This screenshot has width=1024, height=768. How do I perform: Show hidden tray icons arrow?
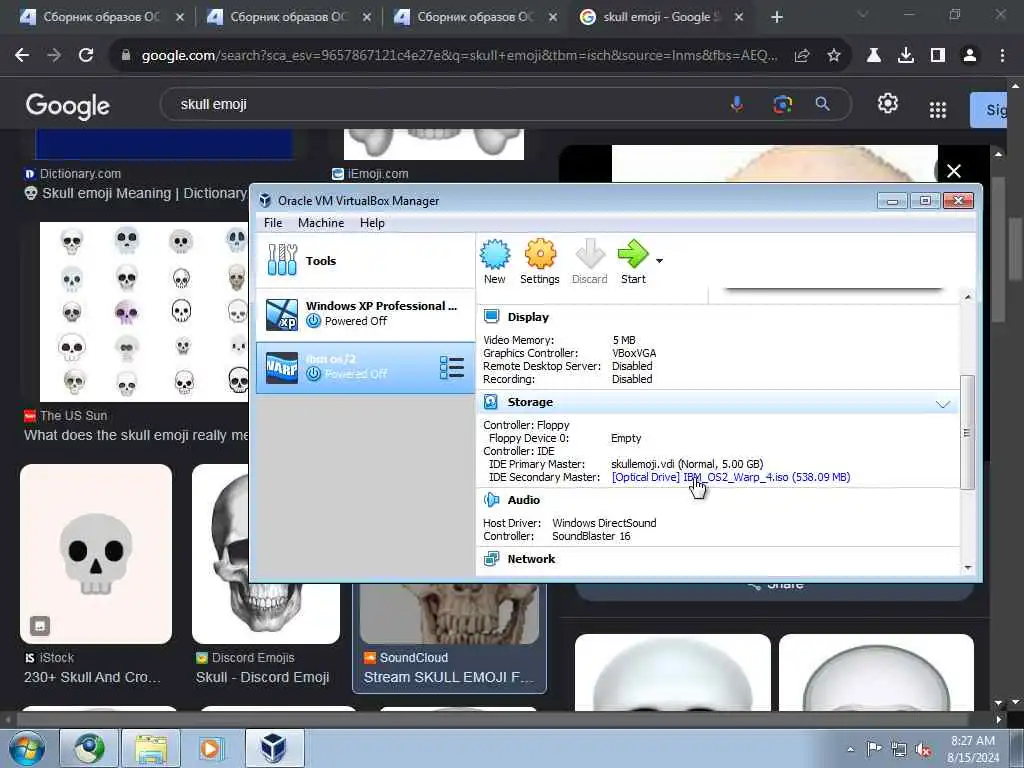tap(850, 750)
